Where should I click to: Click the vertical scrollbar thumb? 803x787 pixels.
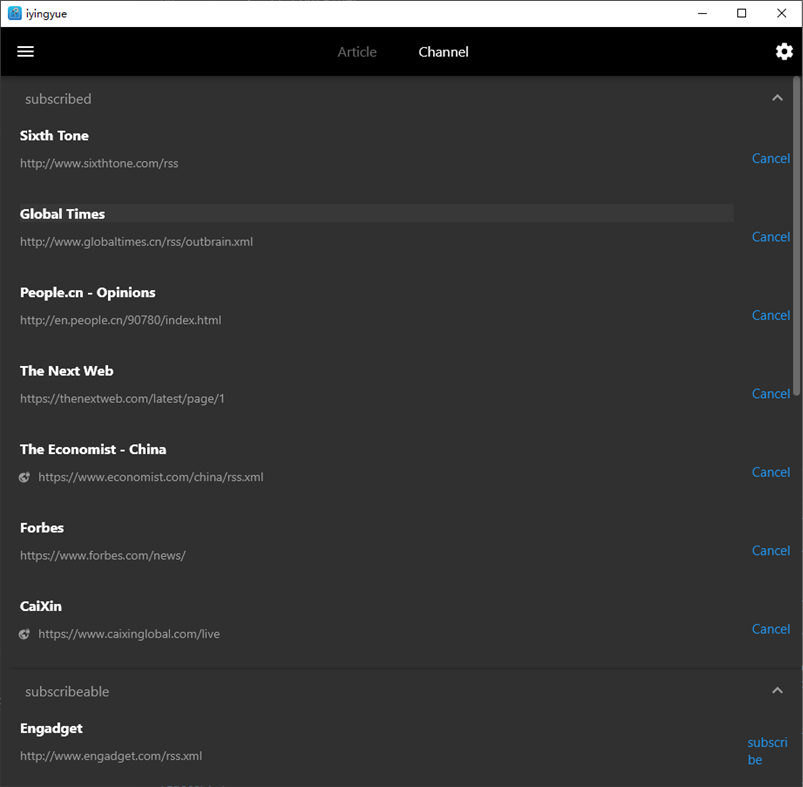(796, 236)
